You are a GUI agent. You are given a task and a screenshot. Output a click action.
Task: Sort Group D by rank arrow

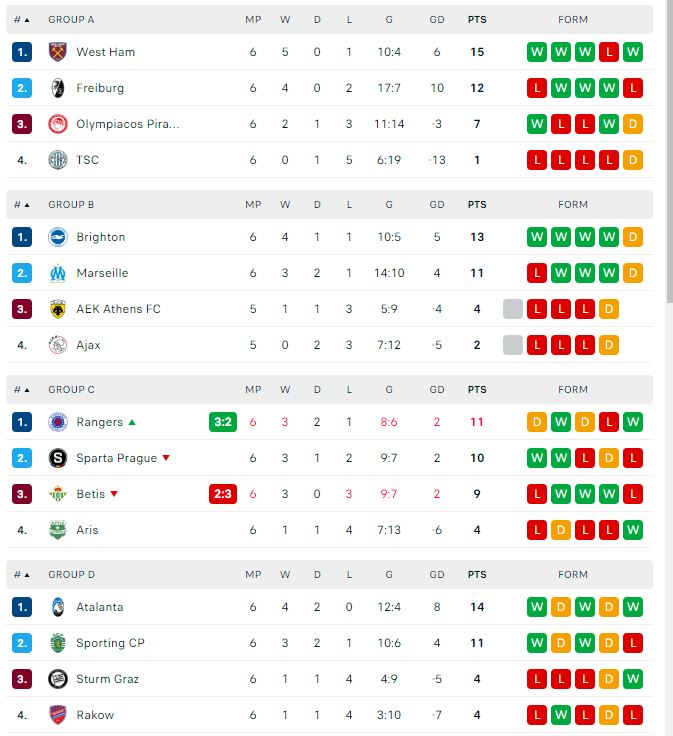[x=22, y=575]
